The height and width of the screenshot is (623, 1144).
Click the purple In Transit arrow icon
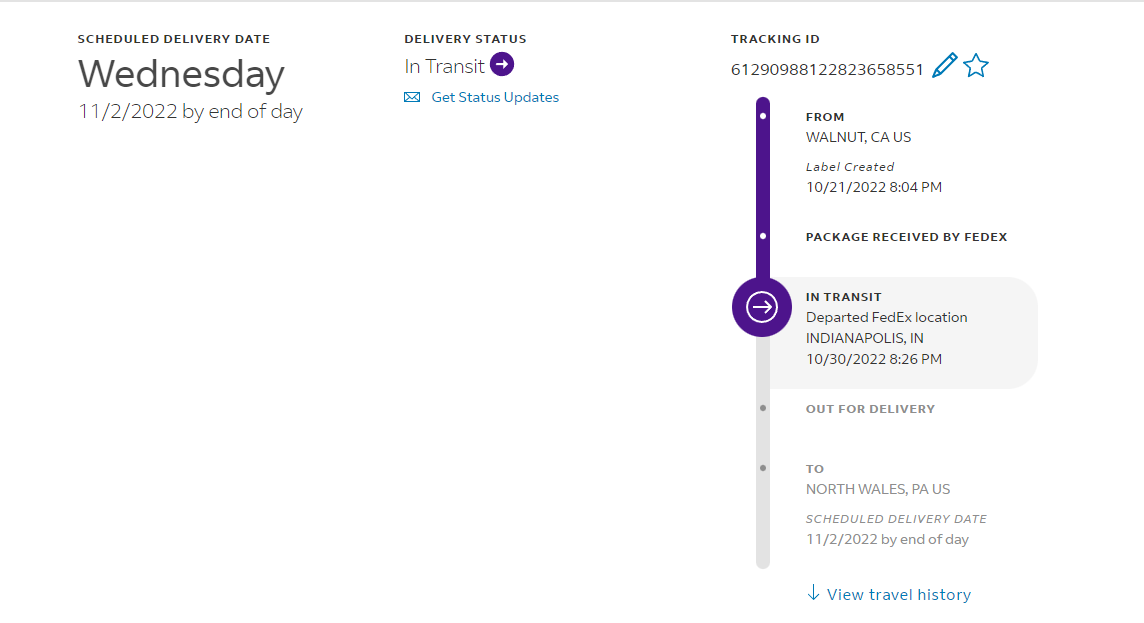502,66
